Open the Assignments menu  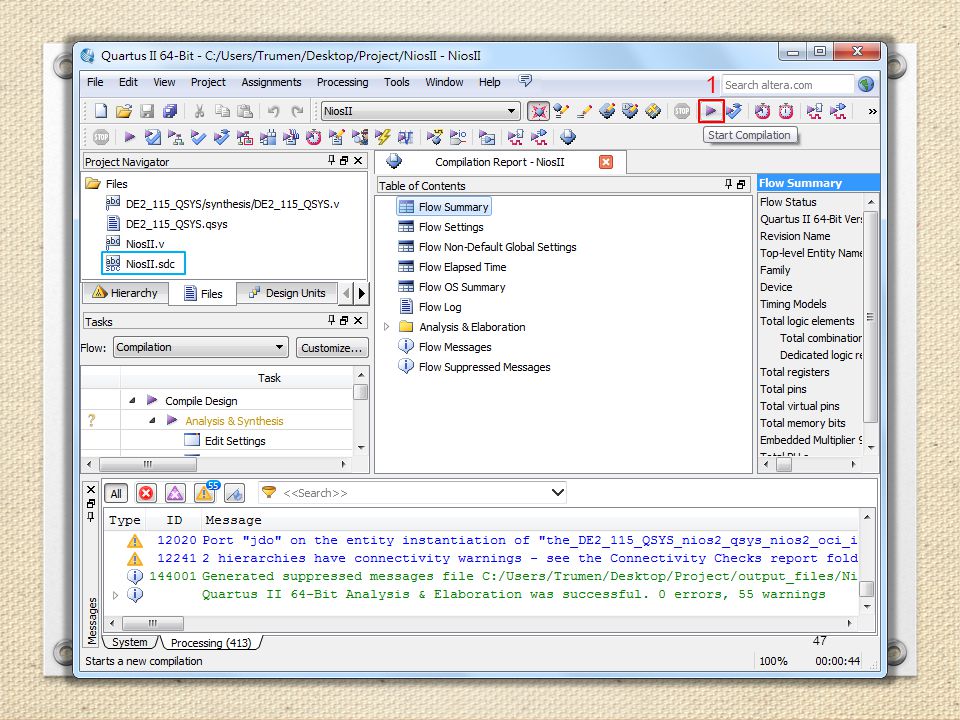[271, 82]
